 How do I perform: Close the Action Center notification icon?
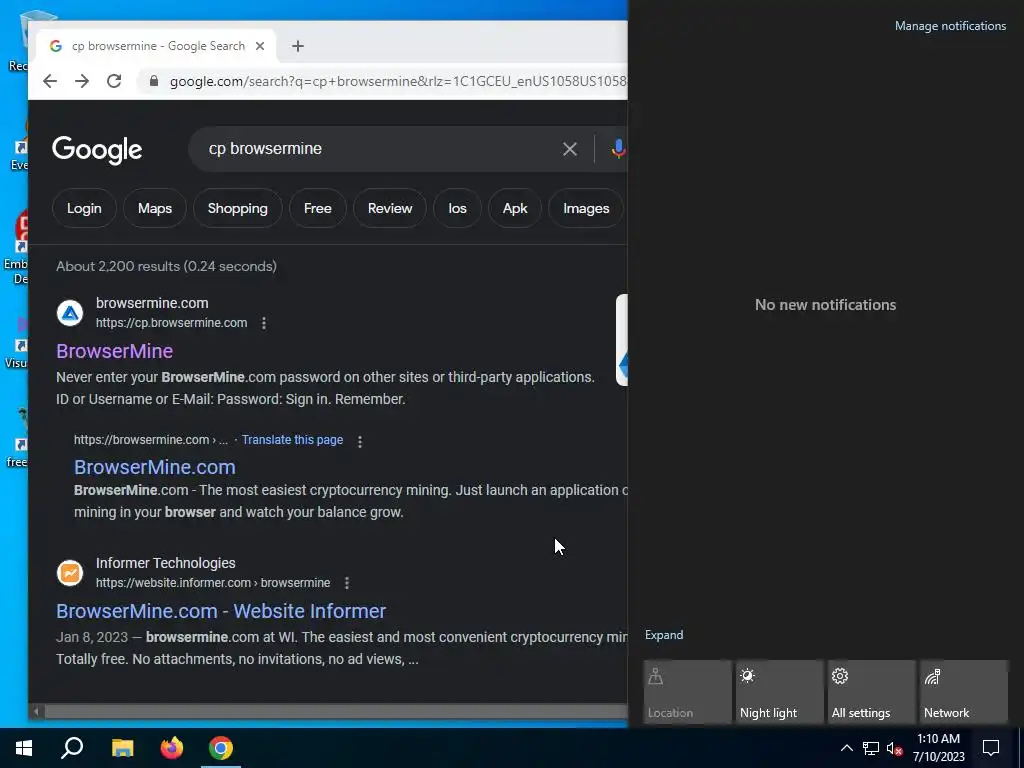click(991, 748)
